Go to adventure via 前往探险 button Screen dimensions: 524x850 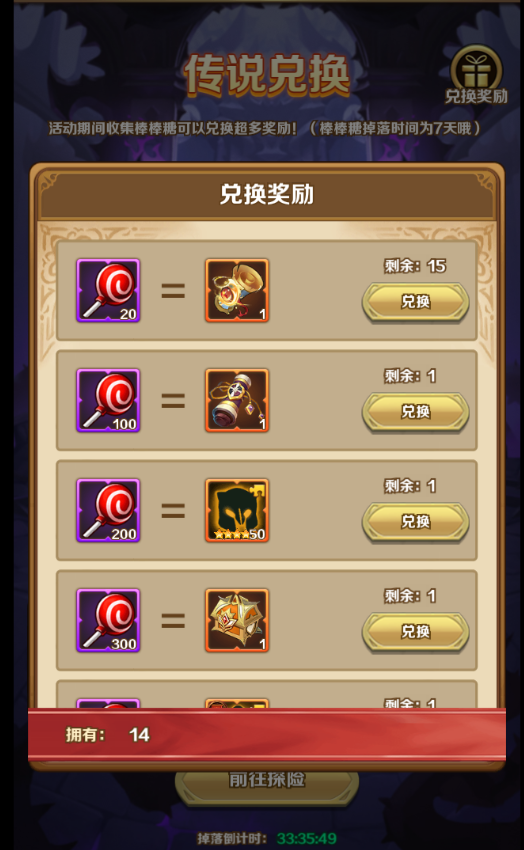(x=267, y=780)
